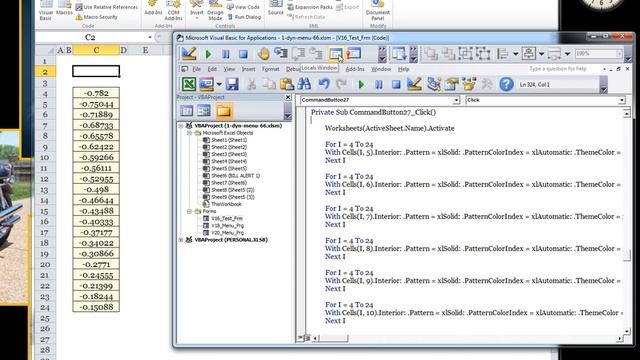Toggle breakpoint with the hand icon
The image size is (640, 360).
pos(263,54)
